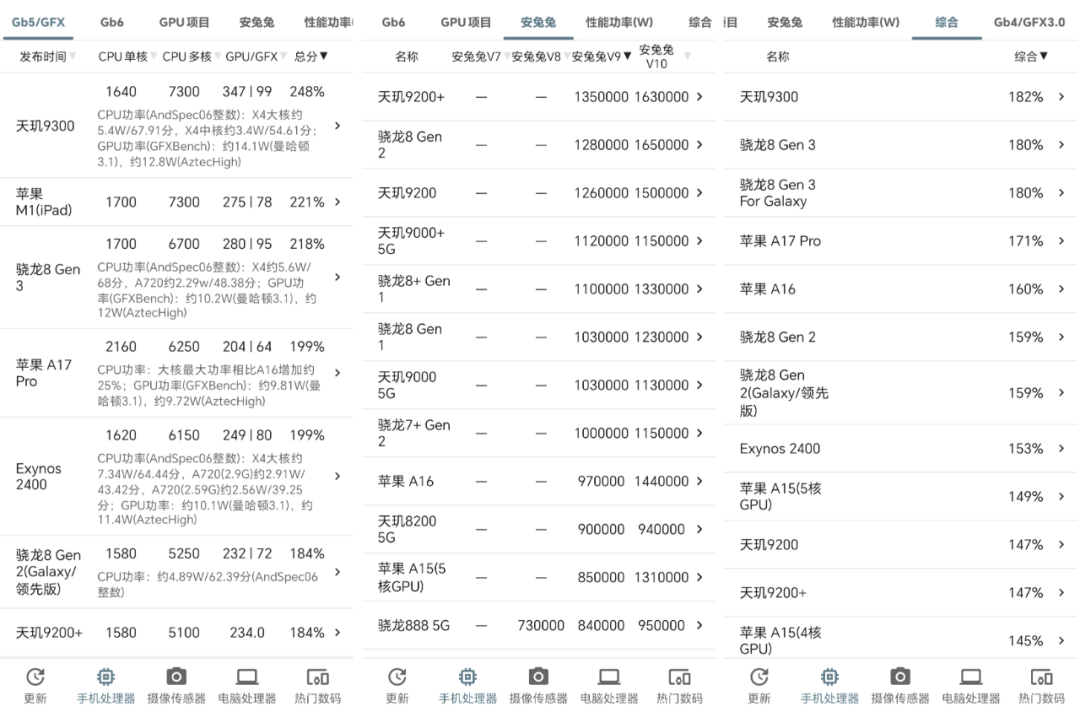Open 综合 tab in middle panel
1080x712 pixels.
pyautogui.click(x=700, y=22)
